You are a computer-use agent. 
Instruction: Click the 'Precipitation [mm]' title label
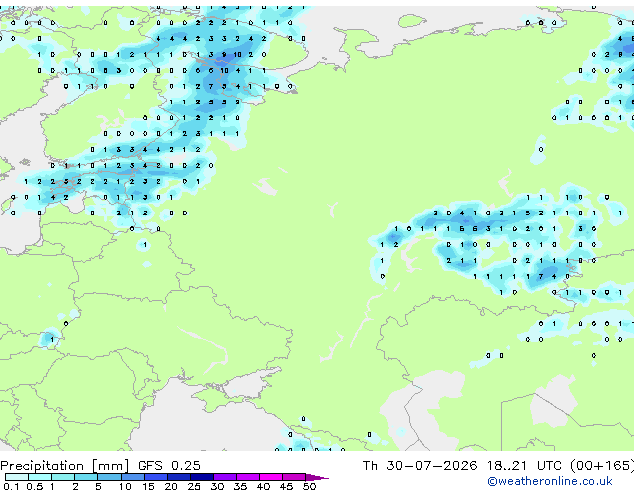65,466
